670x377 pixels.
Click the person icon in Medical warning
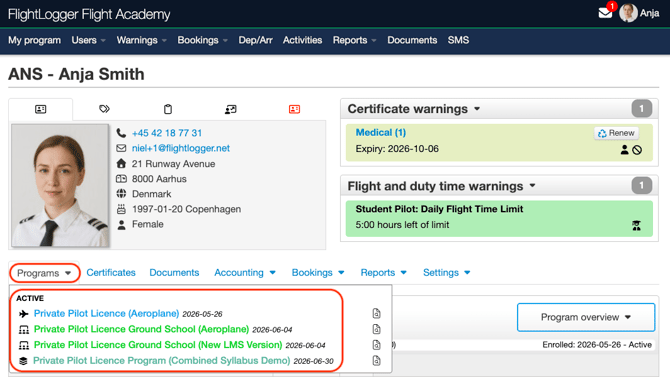pyautogui.click(x=624, y=150)
